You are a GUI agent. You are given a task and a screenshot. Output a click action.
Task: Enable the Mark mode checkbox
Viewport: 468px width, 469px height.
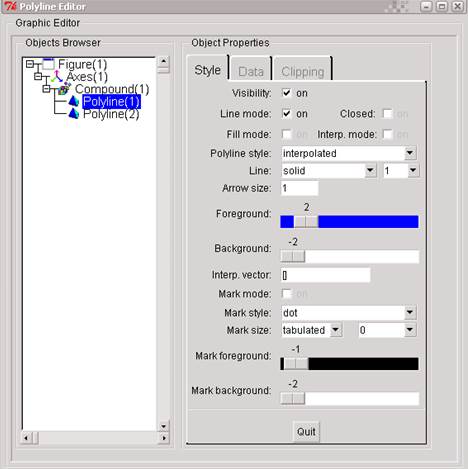pos(286,294)
